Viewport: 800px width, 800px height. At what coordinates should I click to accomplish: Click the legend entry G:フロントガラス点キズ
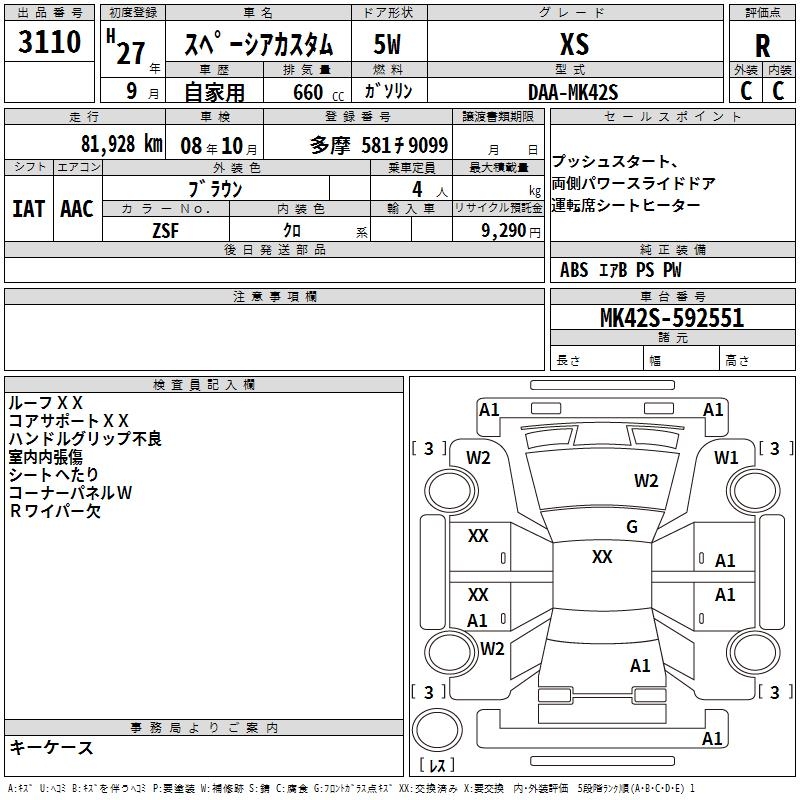tap(352, 788)
